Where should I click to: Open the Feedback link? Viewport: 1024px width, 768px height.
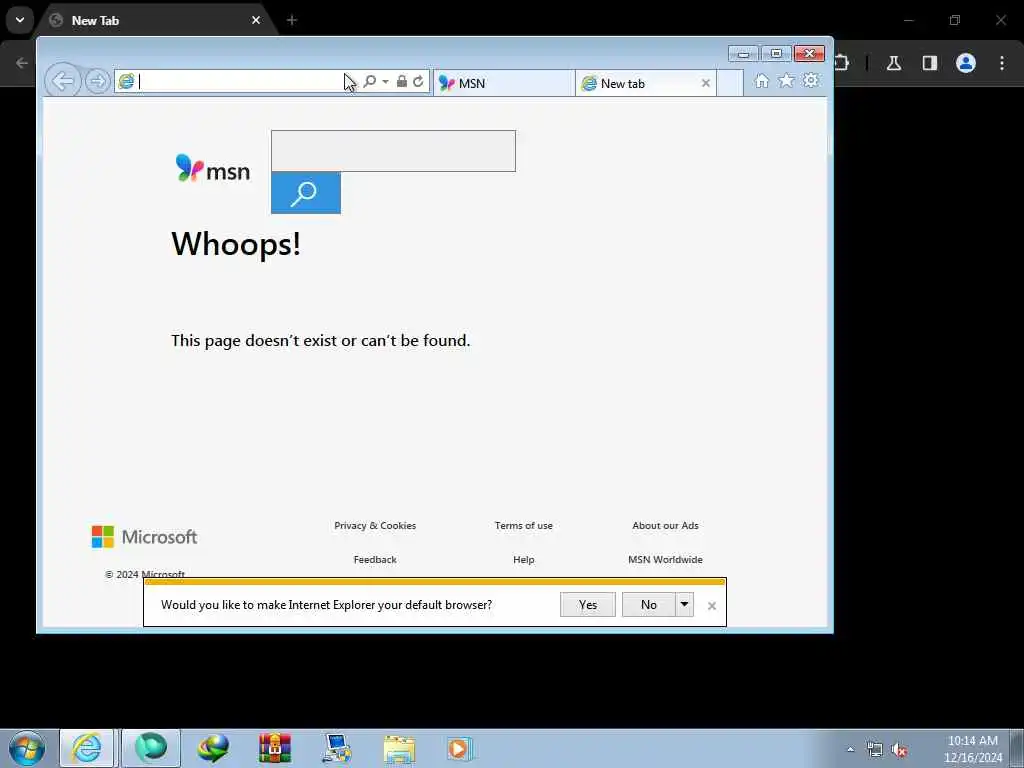[375, 560]
